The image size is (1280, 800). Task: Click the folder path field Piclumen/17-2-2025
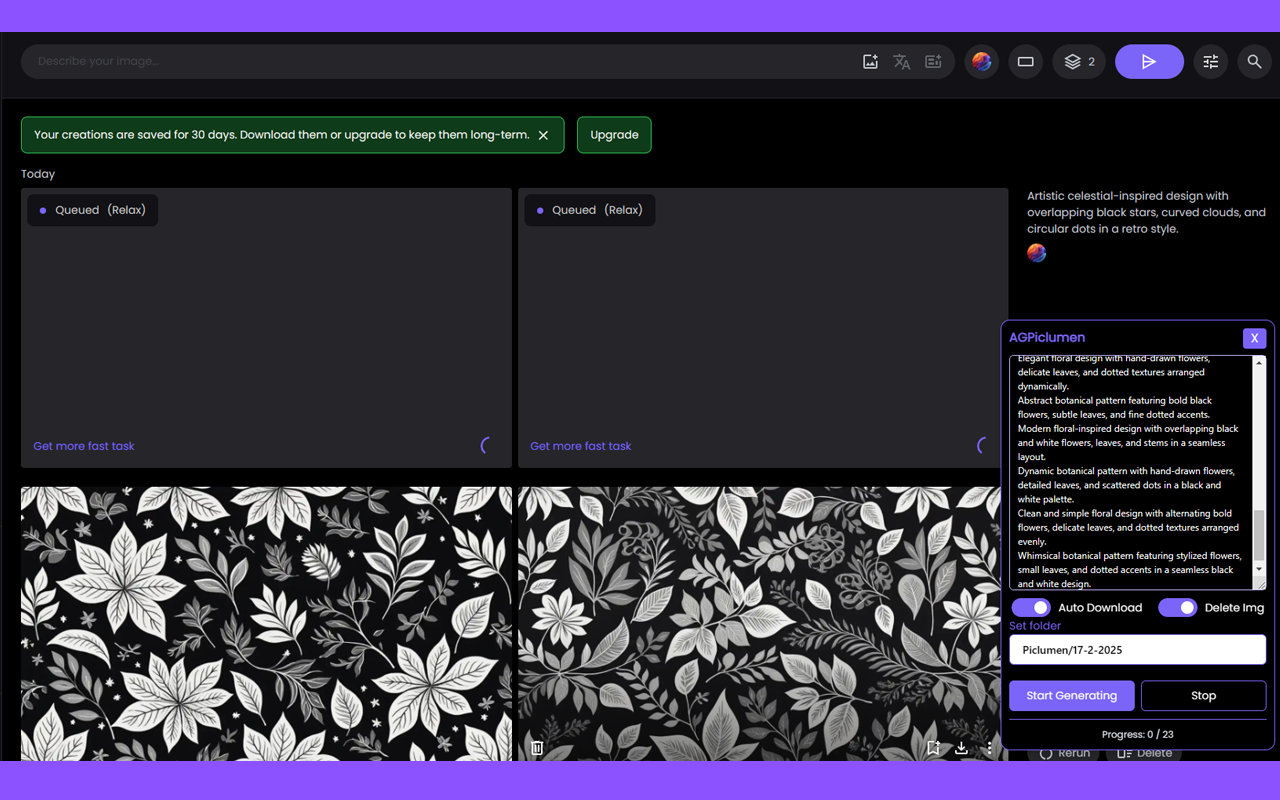pyautogui.click(x=1138, y=650)
